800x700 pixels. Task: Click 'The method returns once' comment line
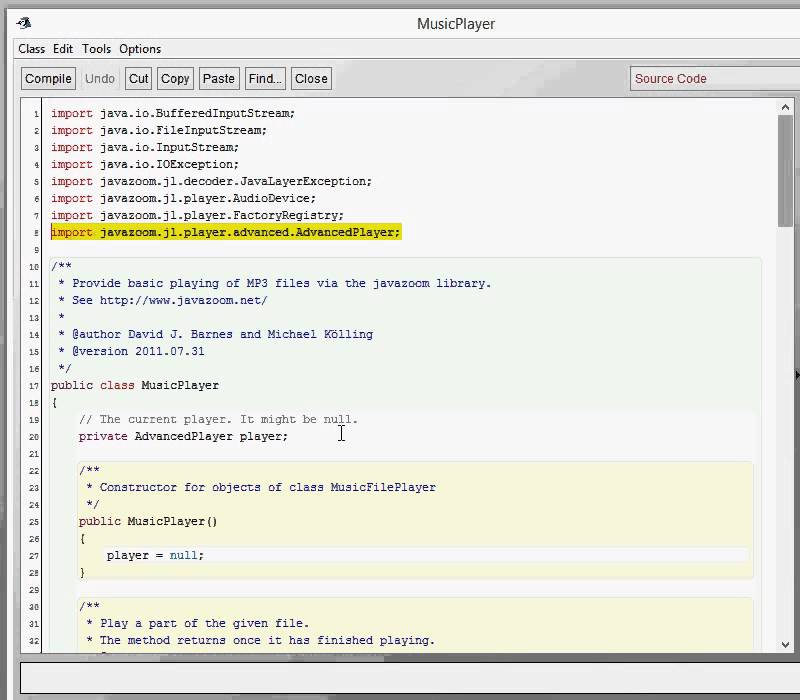point(260,640)
